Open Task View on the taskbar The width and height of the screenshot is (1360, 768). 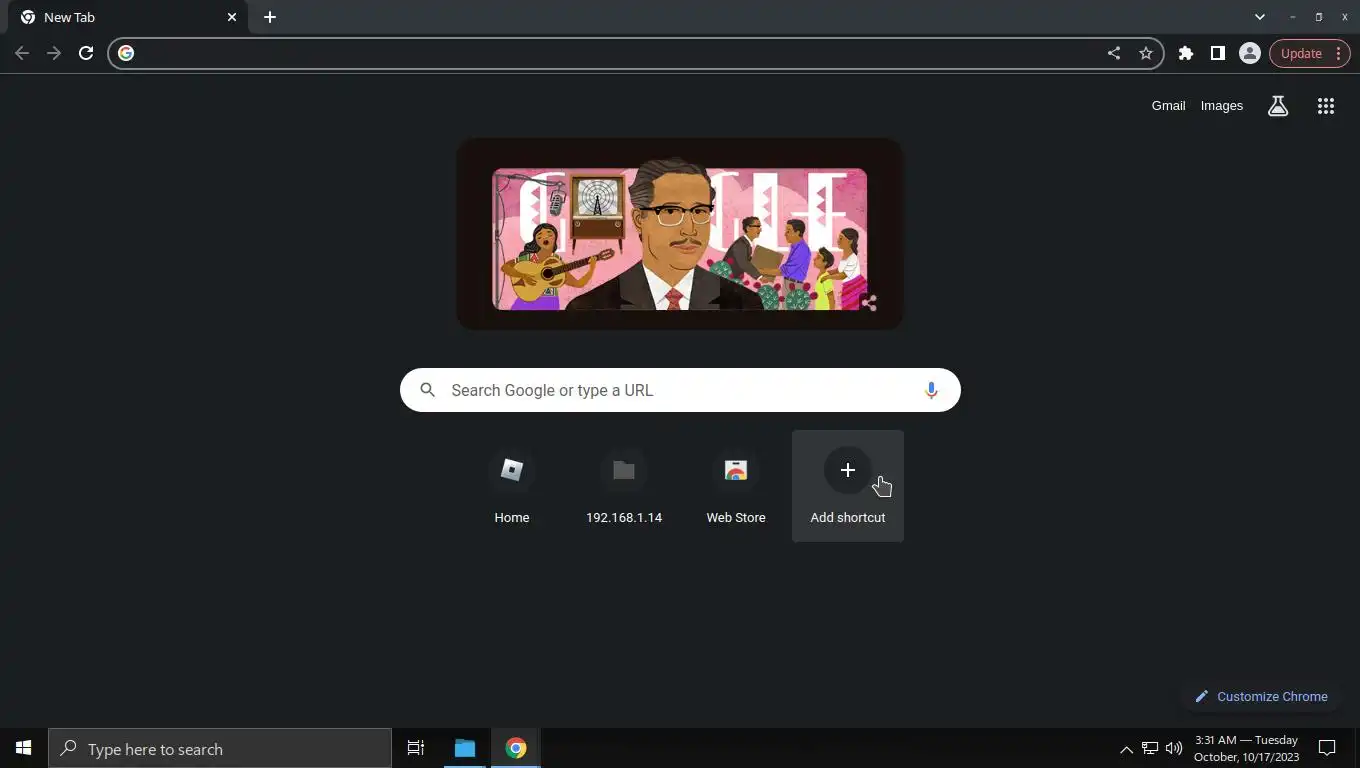point(416,748)
